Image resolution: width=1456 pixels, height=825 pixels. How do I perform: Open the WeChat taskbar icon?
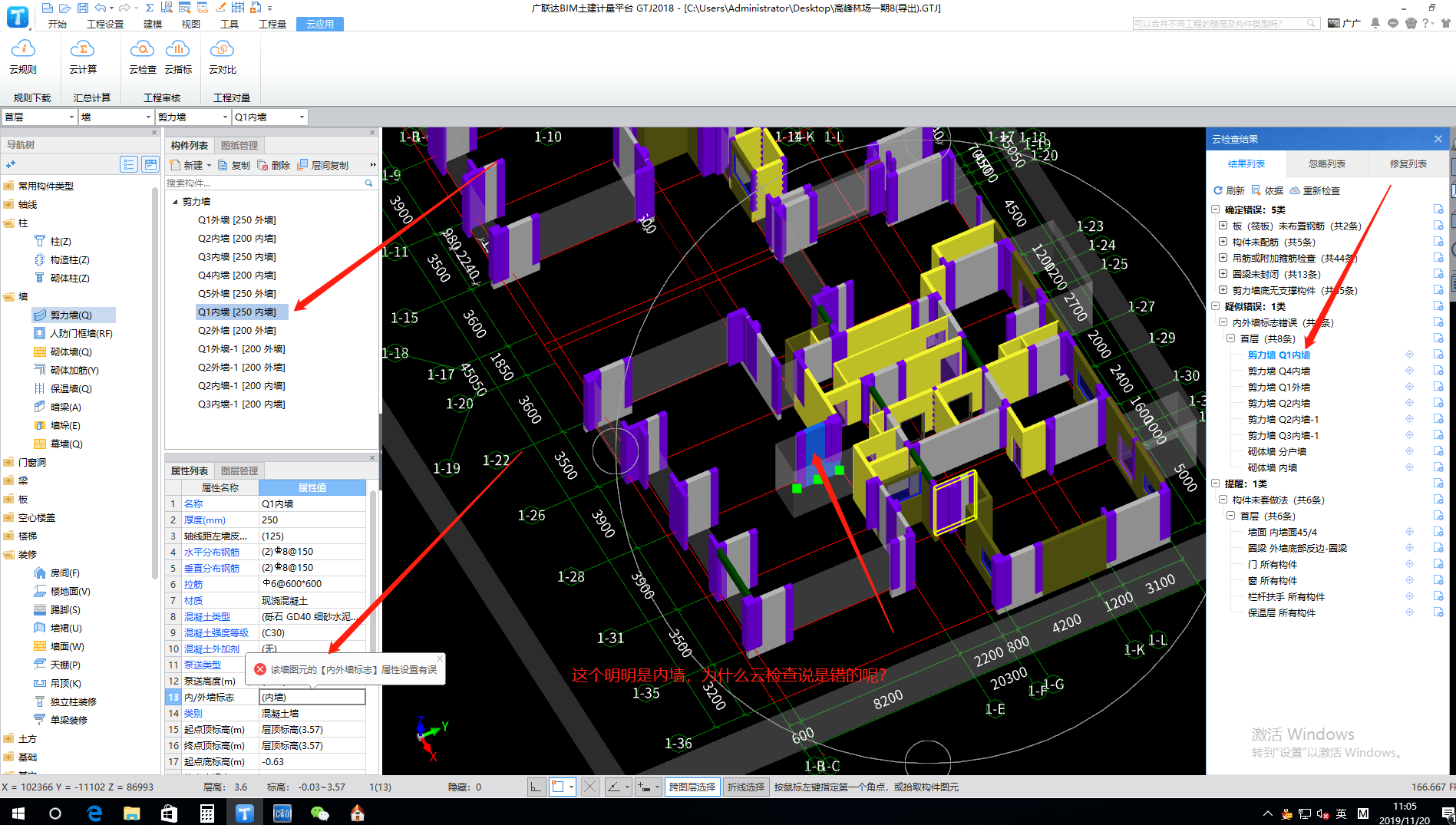pos(319,813)
